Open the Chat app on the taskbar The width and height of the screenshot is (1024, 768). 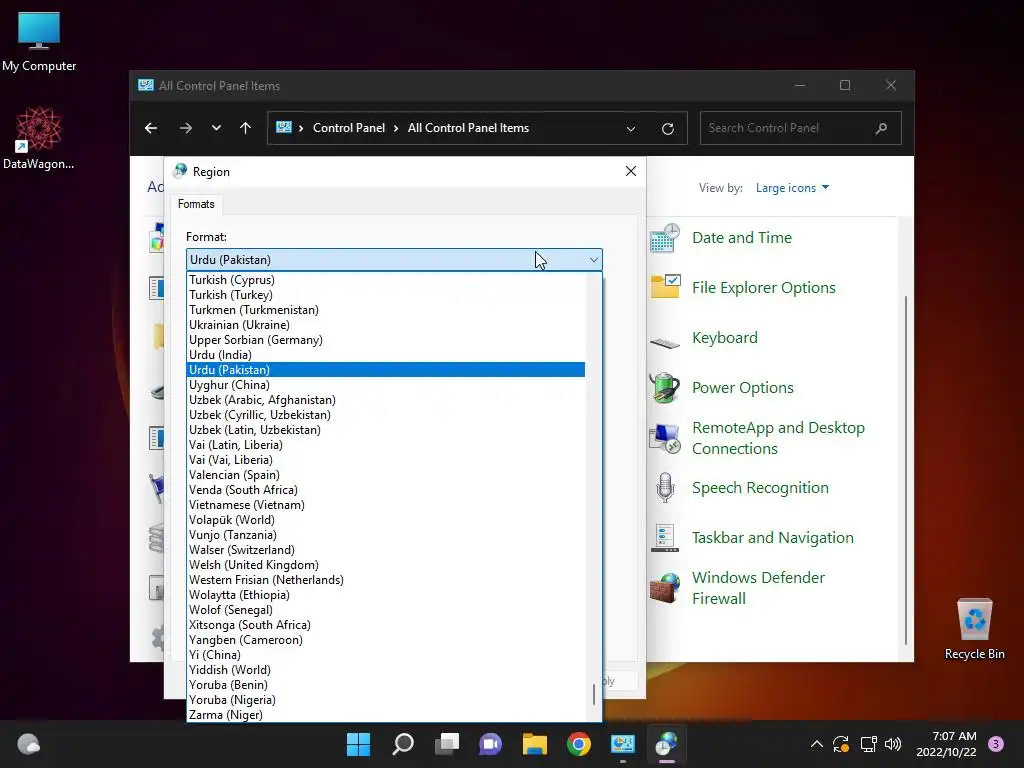pyautogui.click(x=490, y=744)
